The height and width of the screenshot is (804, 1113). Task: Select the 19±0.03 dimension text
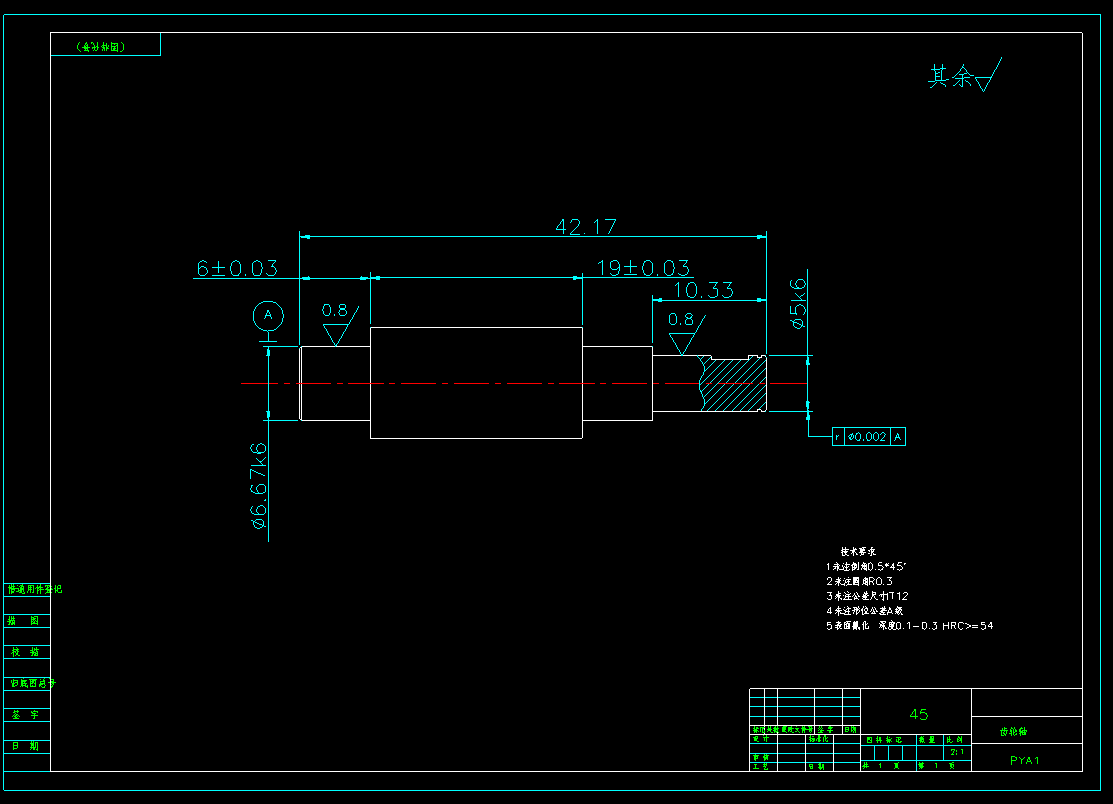pyautogui.click(x=643, y=268)
